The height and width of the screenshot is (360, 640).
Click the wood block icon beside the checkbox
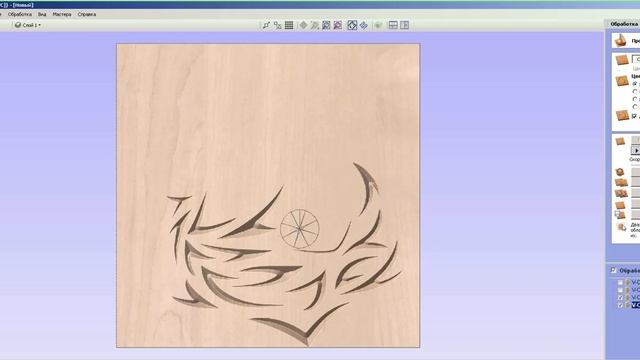(x=622, y=116)
